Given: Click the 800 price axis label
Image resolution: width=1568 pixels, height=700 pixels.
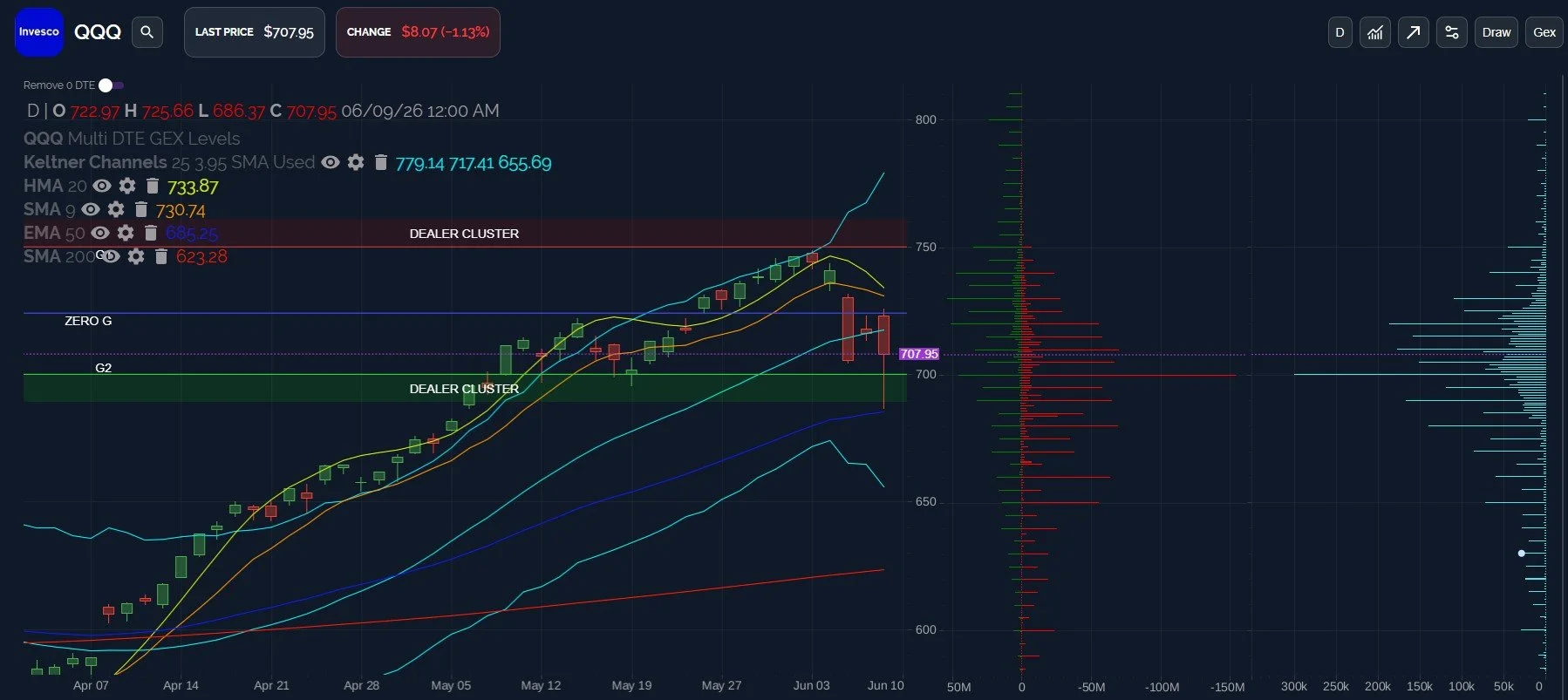Looking at the screenshot, I should coord(925,119).
